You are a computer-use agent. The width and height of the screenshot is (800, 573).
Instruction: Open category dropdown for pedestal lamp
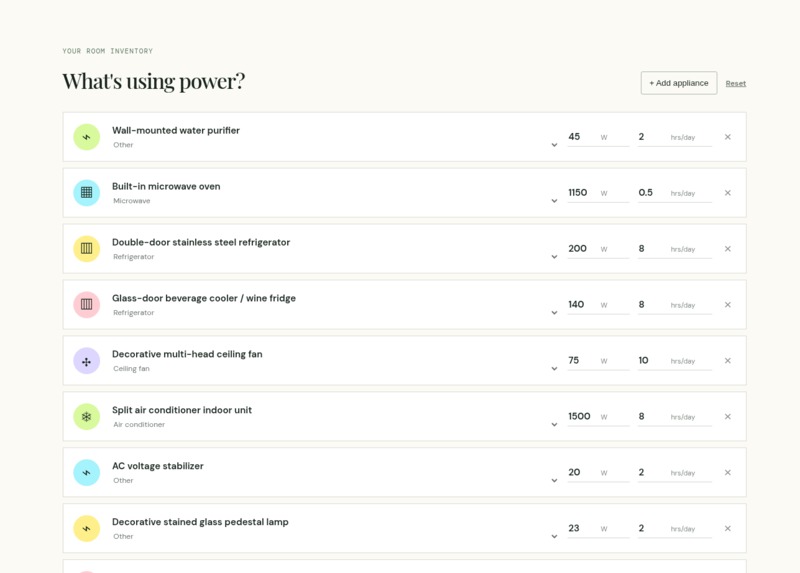(x=554, y=536)
